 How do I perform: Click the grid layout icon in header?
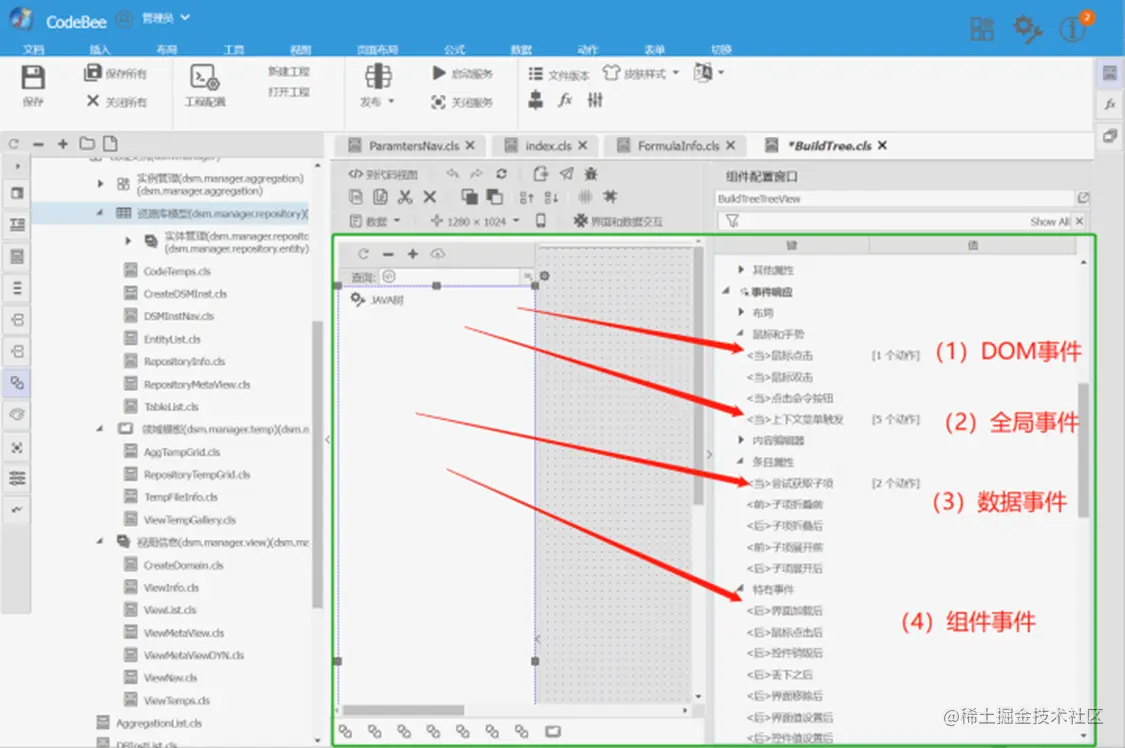pos(982,29)
